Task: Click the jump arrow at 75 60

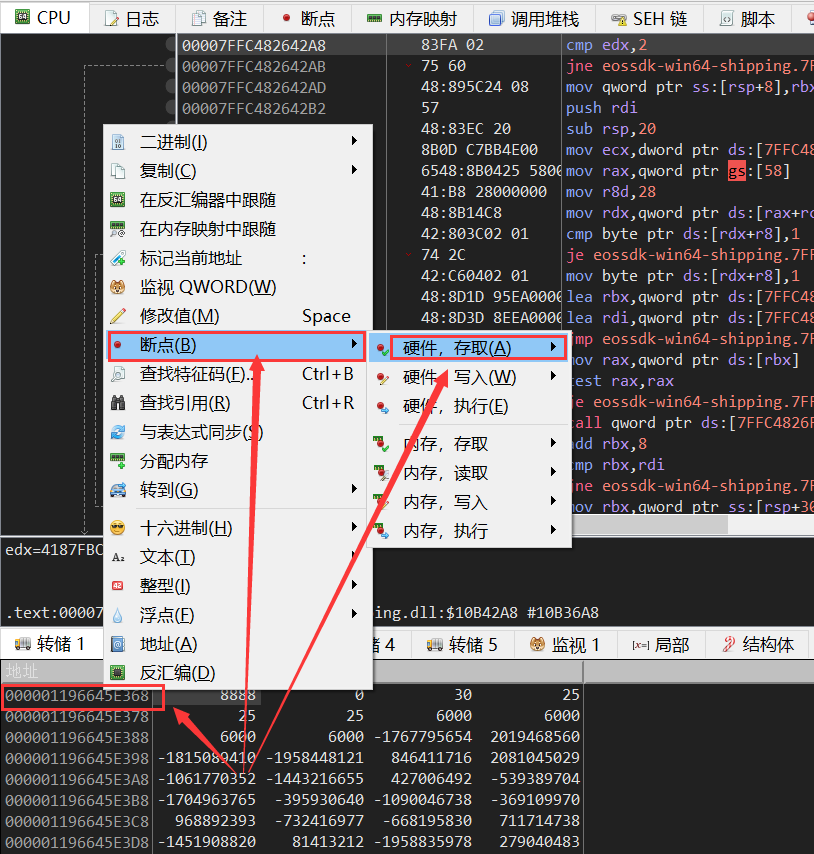Action: coord(408,66)
